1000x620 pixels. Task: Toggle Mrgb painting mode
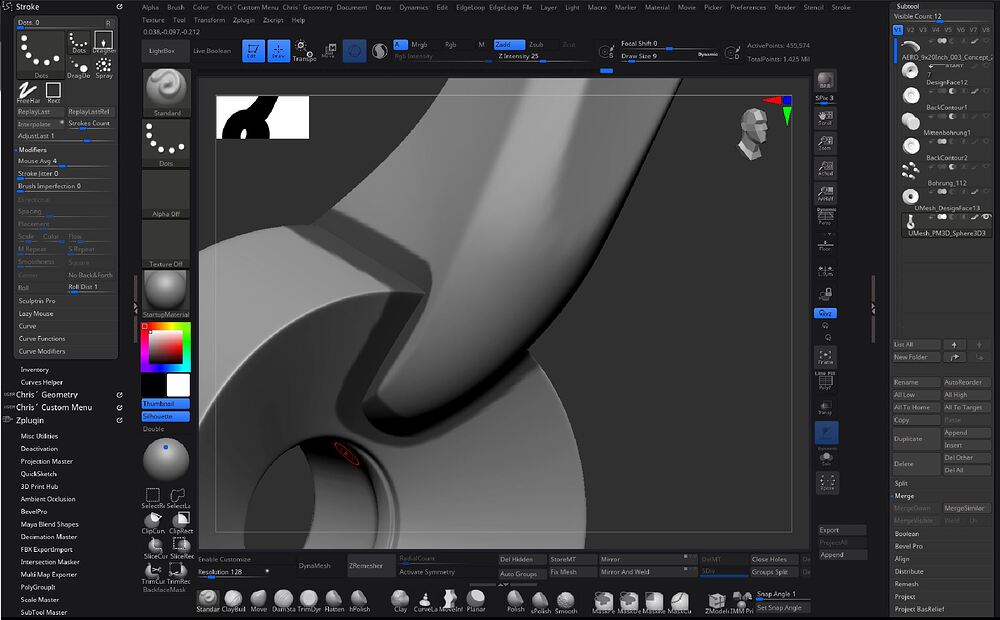pyautogui.click(x=419, y=45)
